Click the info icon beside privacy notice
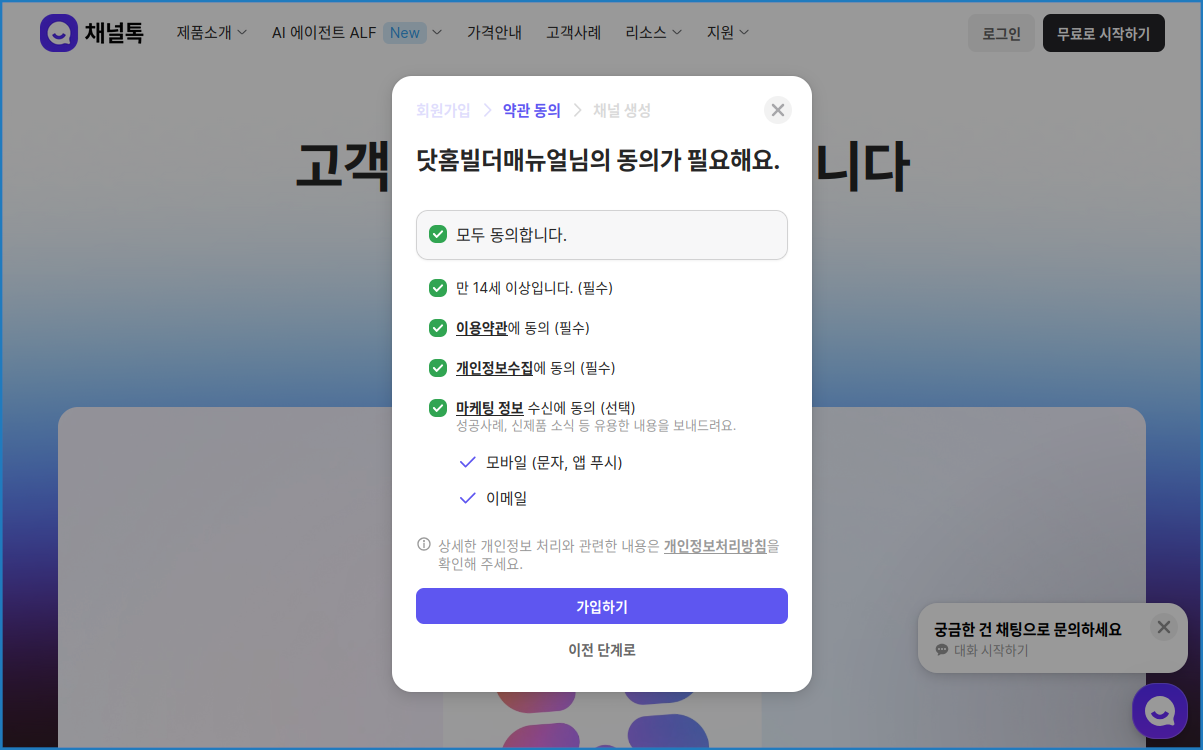1203x750 pixels. 424,545
